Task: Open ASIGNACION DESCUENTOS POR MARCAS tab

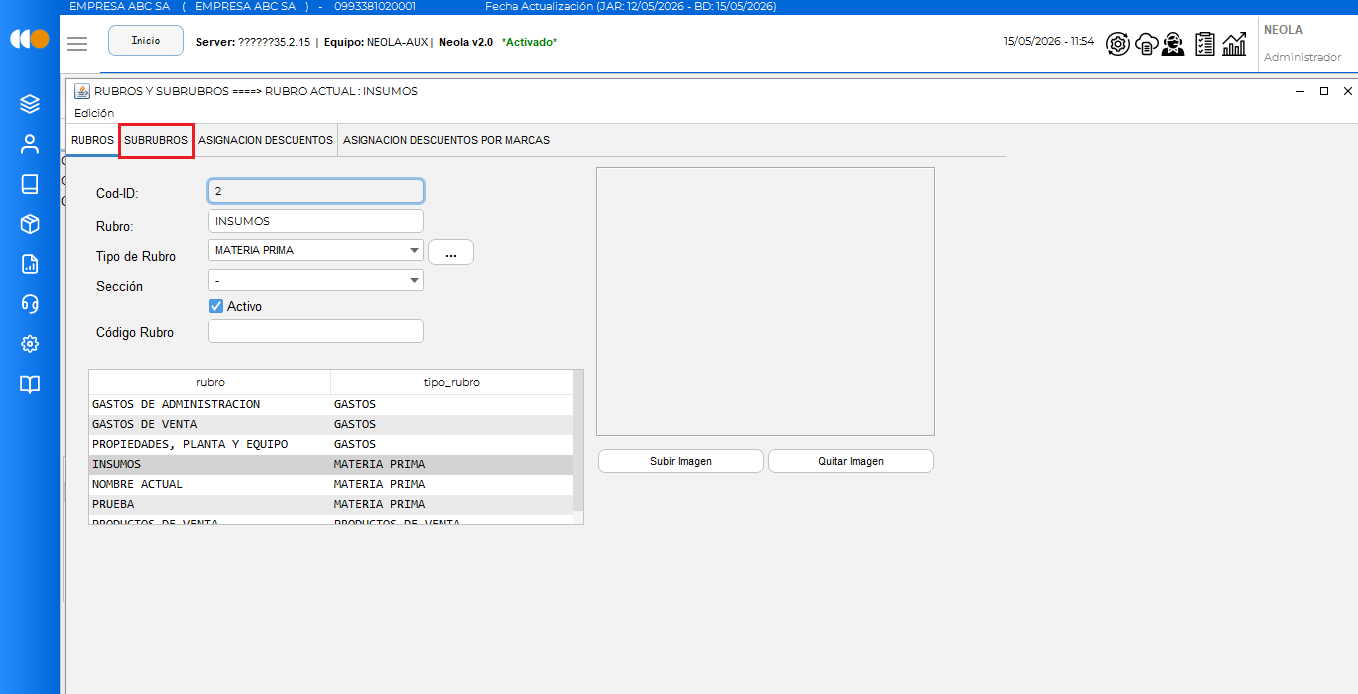Action: 446,141
